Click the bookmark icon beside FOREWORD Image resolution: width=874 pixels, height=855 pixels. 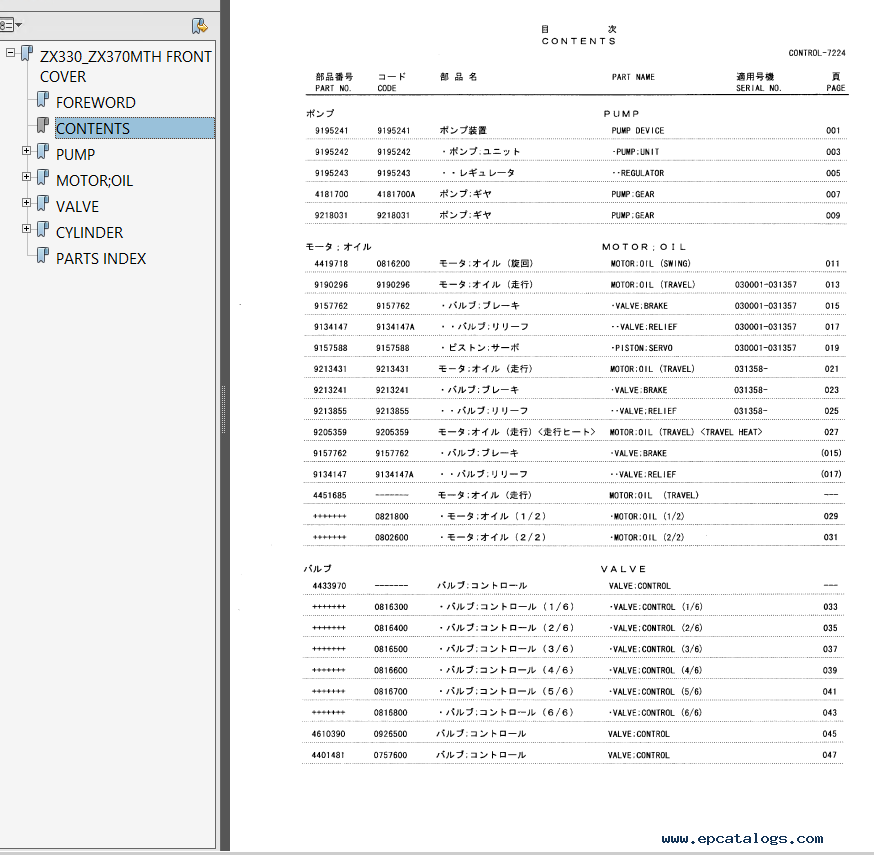point(43,99)
